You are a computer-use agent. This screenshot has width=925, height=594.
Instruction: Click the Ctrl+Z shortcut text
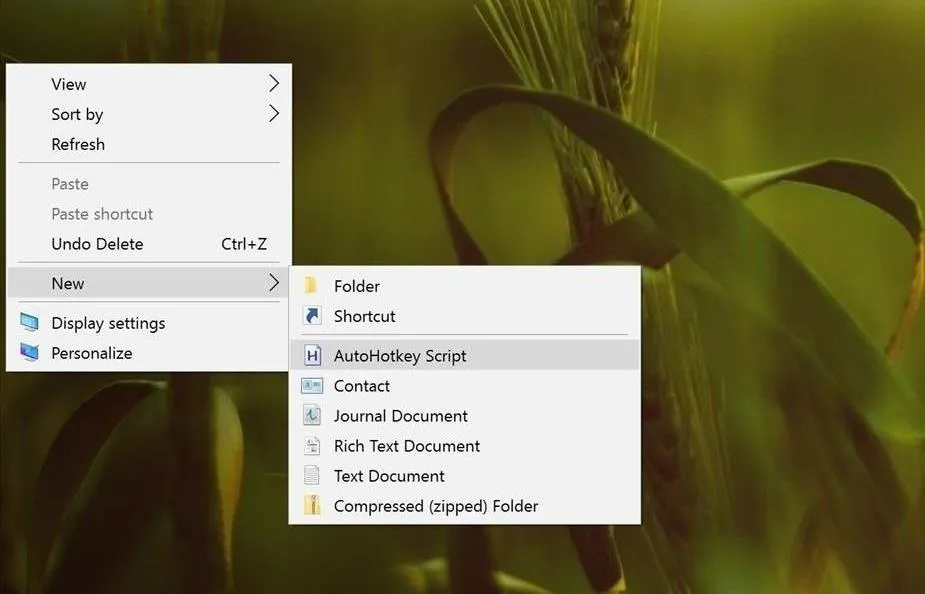click(244, 244)
